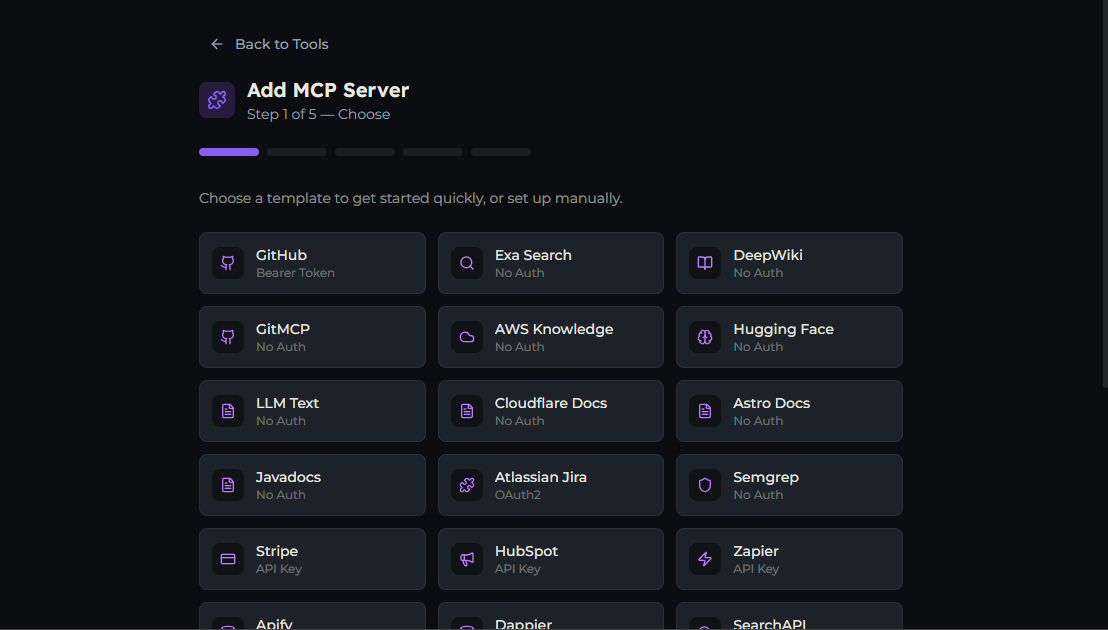Screen dimensions: 1108x630
Task: Choose the Stripe template title
Action: [x=276, y=552]
